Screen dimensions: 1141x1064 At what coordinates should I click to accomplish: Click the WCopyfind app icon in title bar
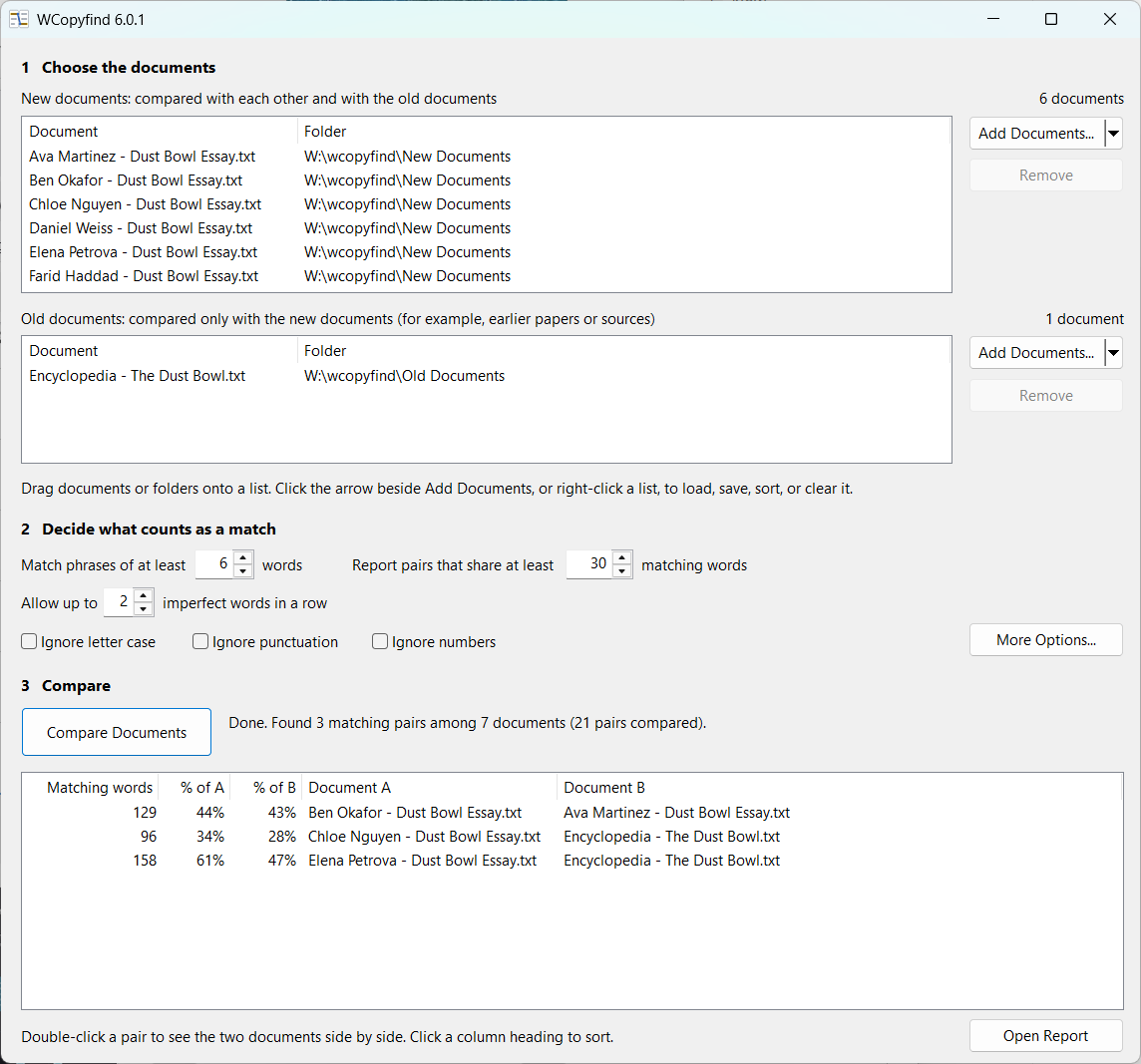pos(19,20)
